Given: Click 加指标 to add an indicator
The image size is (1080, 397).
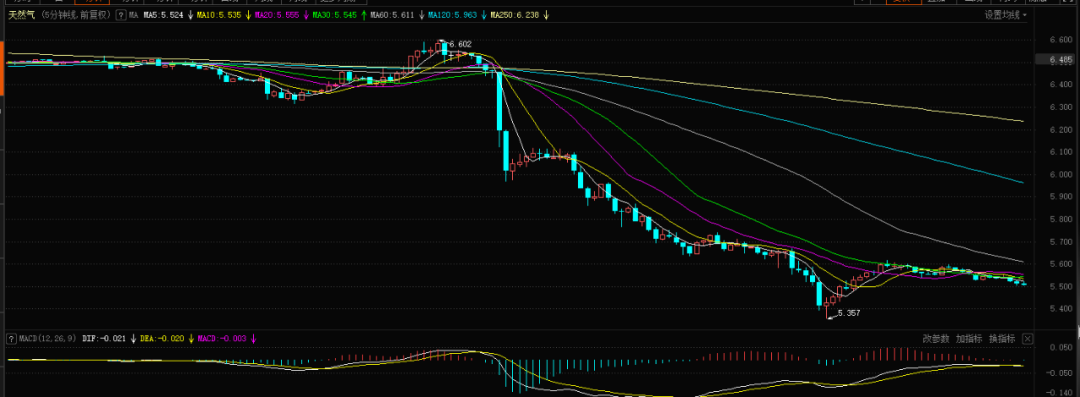Looking at the screenshot, I should (969, 338).
